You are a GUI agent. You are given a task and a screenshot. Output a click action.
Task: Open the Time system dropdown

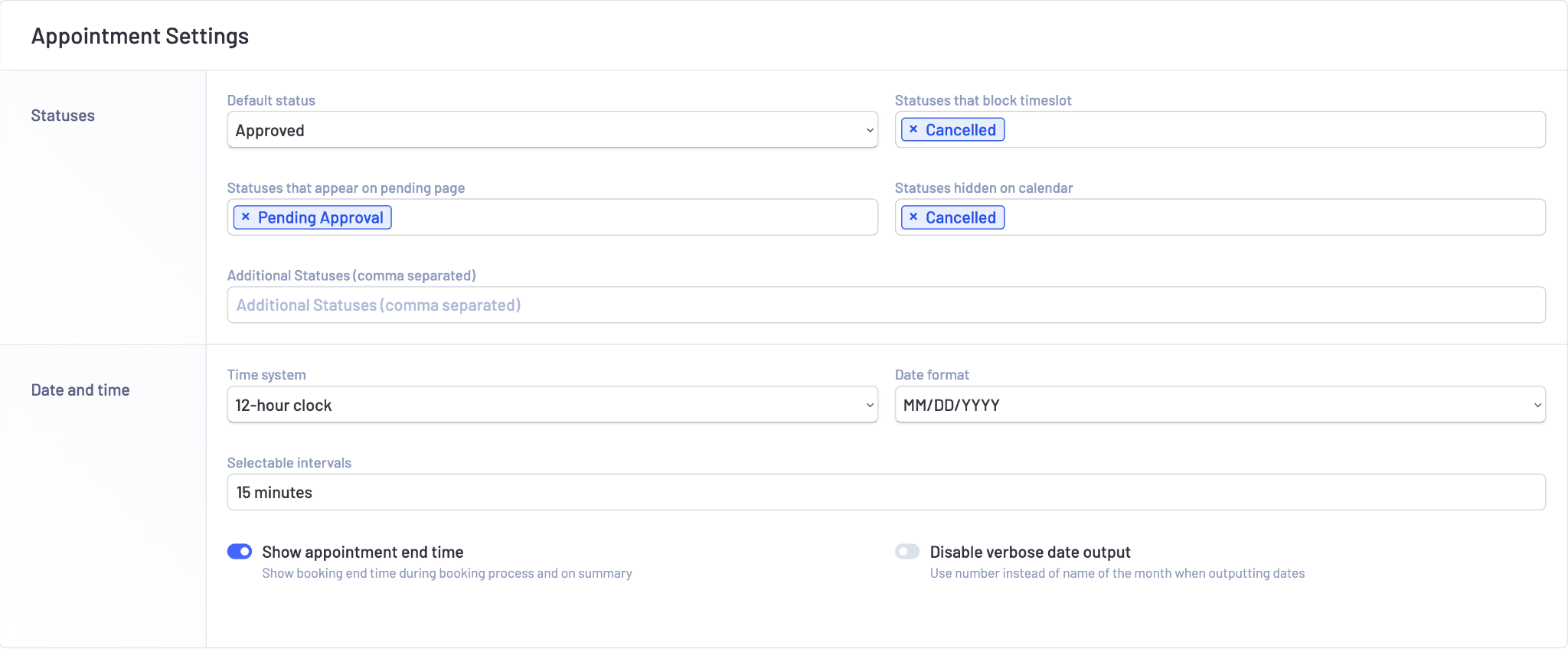click(x=552, y=404)
